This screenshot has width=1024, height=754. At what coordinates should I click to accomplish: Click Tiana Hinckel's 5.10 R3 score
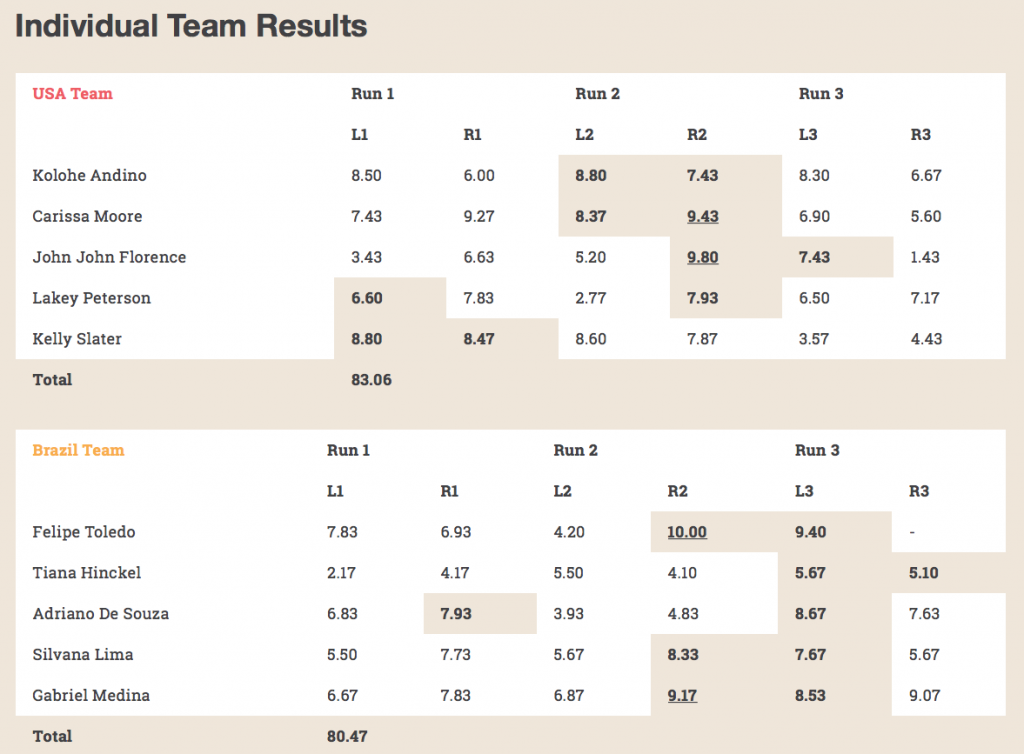click(x=923, y=573)
